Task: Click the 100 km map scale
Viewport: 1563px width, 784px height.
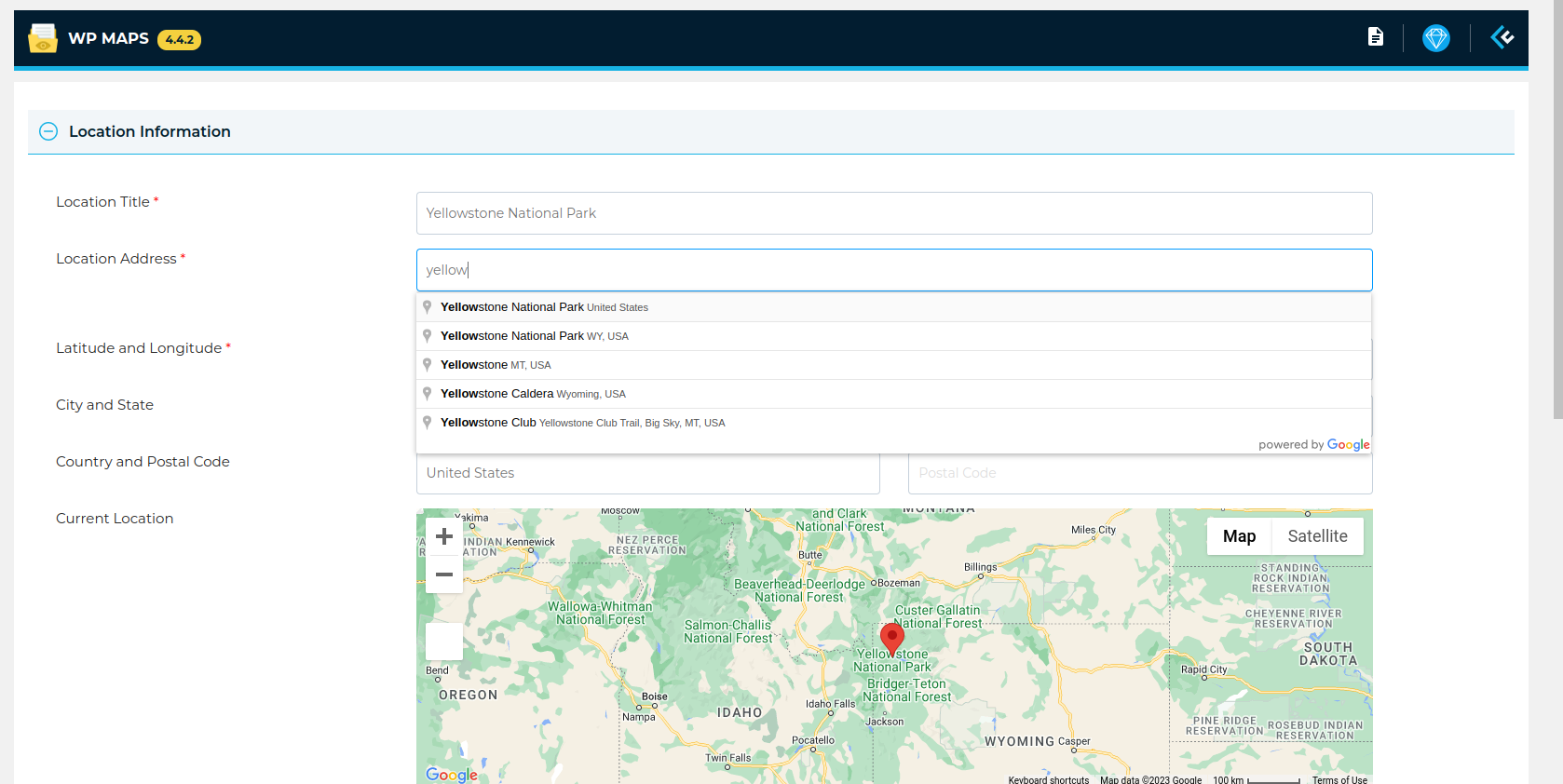Action: (1256, 779)
